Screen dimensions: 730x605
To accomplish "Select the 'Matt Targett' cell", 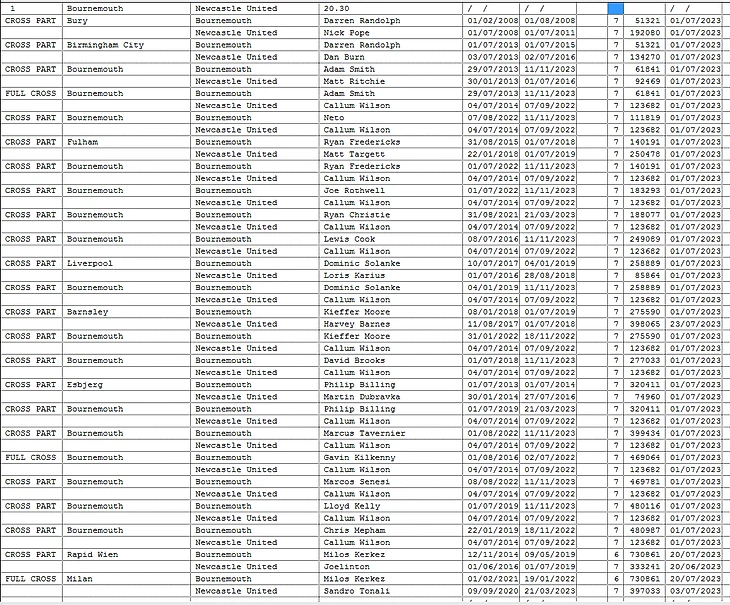I will (391, 154).
